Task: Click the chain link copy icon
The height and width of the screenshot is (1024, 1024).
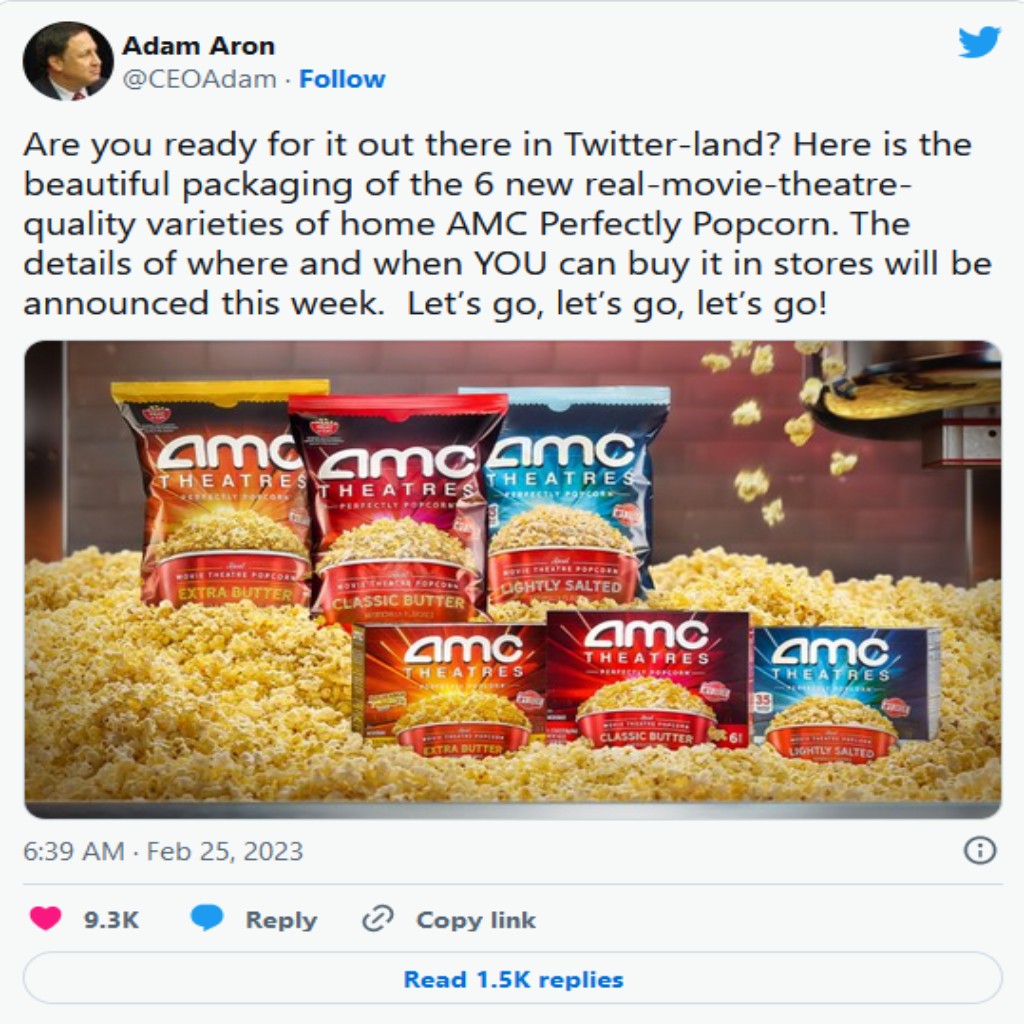Action: tap(378, 918)
